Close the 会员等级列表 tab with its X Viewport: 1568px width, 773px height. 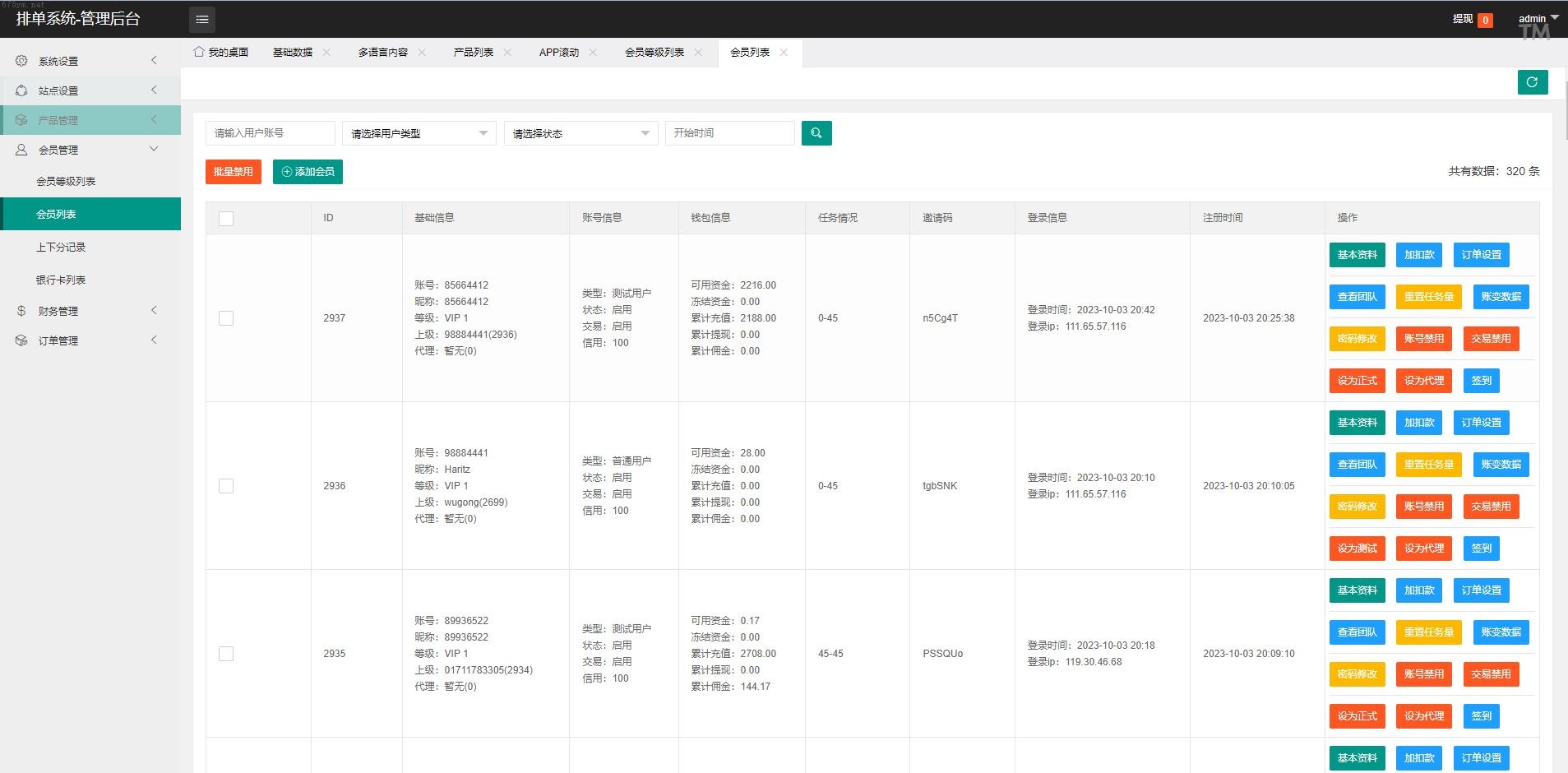point(698,53)
